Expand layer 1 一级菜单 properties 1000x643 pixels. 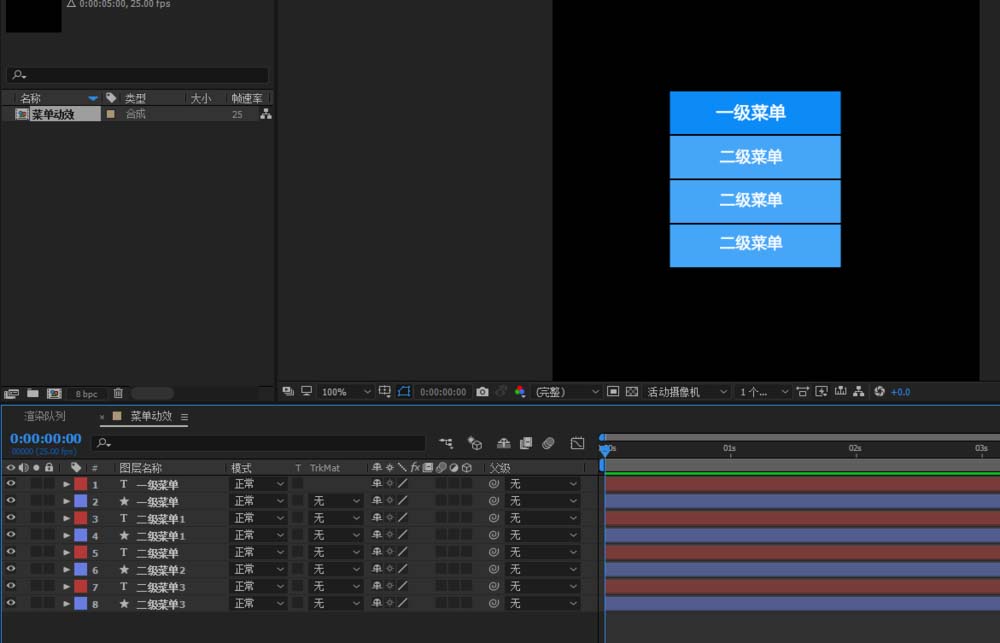[66, 484]
